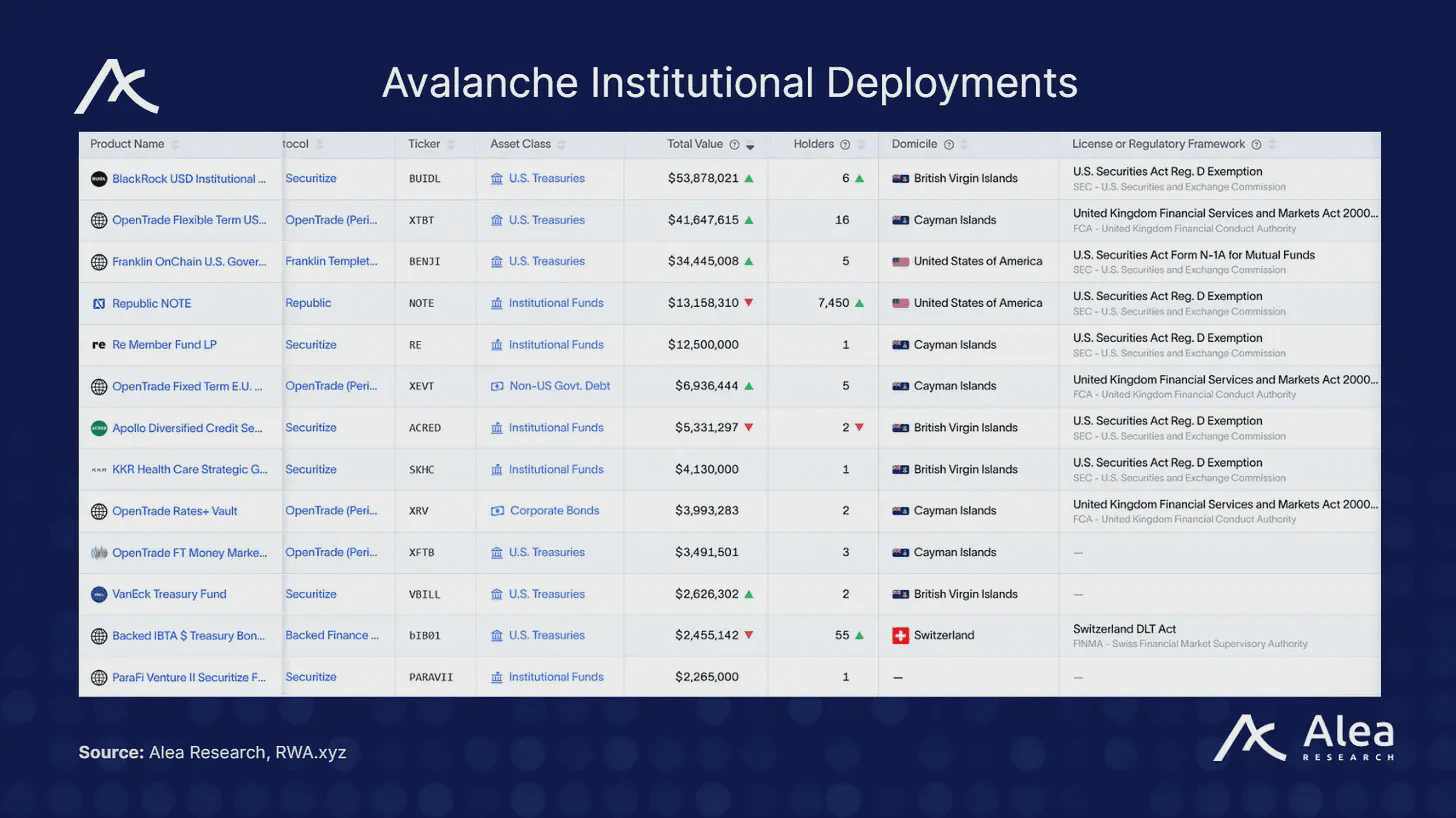This screenshot has height=818, width=1456.
Task: Sort by the Ticker column arrows
Action: [451, 145]
